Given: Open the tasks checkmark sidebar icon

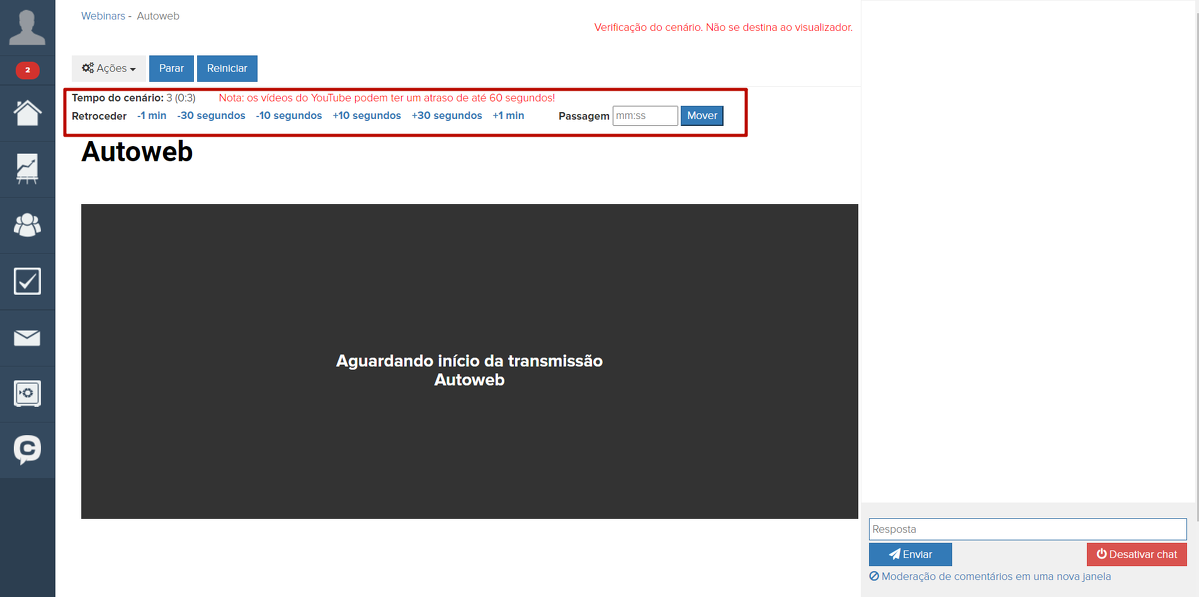Looking at the screenshot, I should click(x=27, y=281).
